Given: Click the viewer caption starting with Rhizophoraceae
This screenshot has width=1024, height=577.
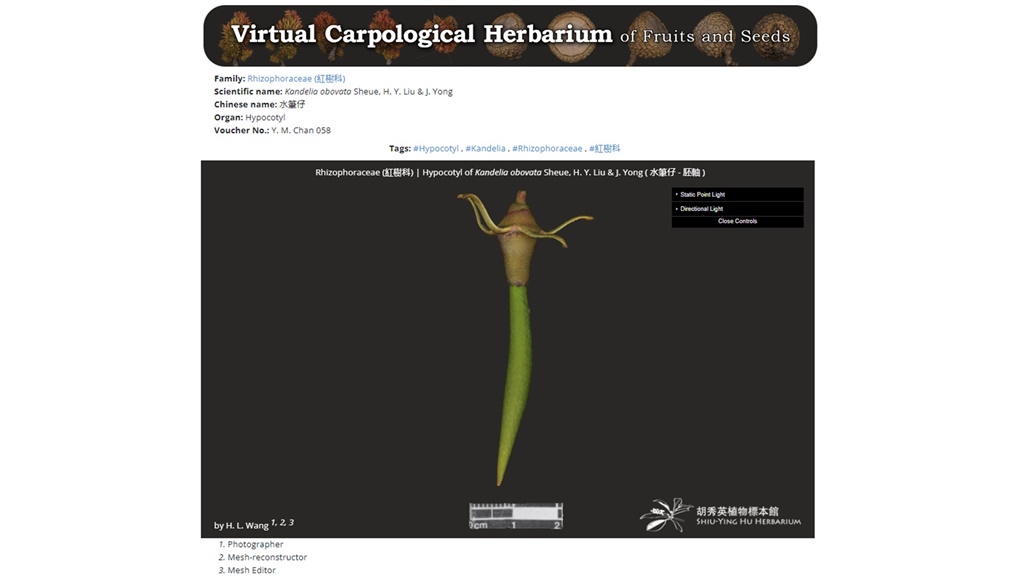Looking at the screenshot, I should [x=507, y=172].
